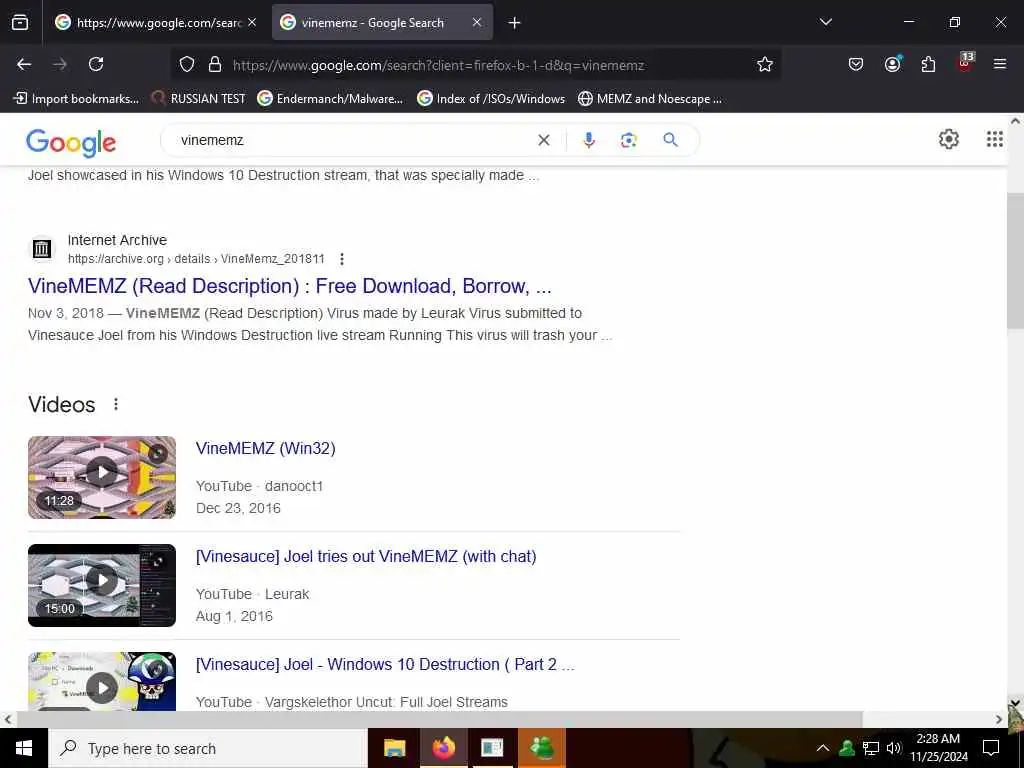Open Joel - Windows 10 Destruction Part 2 link
1024x768 pixels.
coord(385,664)
